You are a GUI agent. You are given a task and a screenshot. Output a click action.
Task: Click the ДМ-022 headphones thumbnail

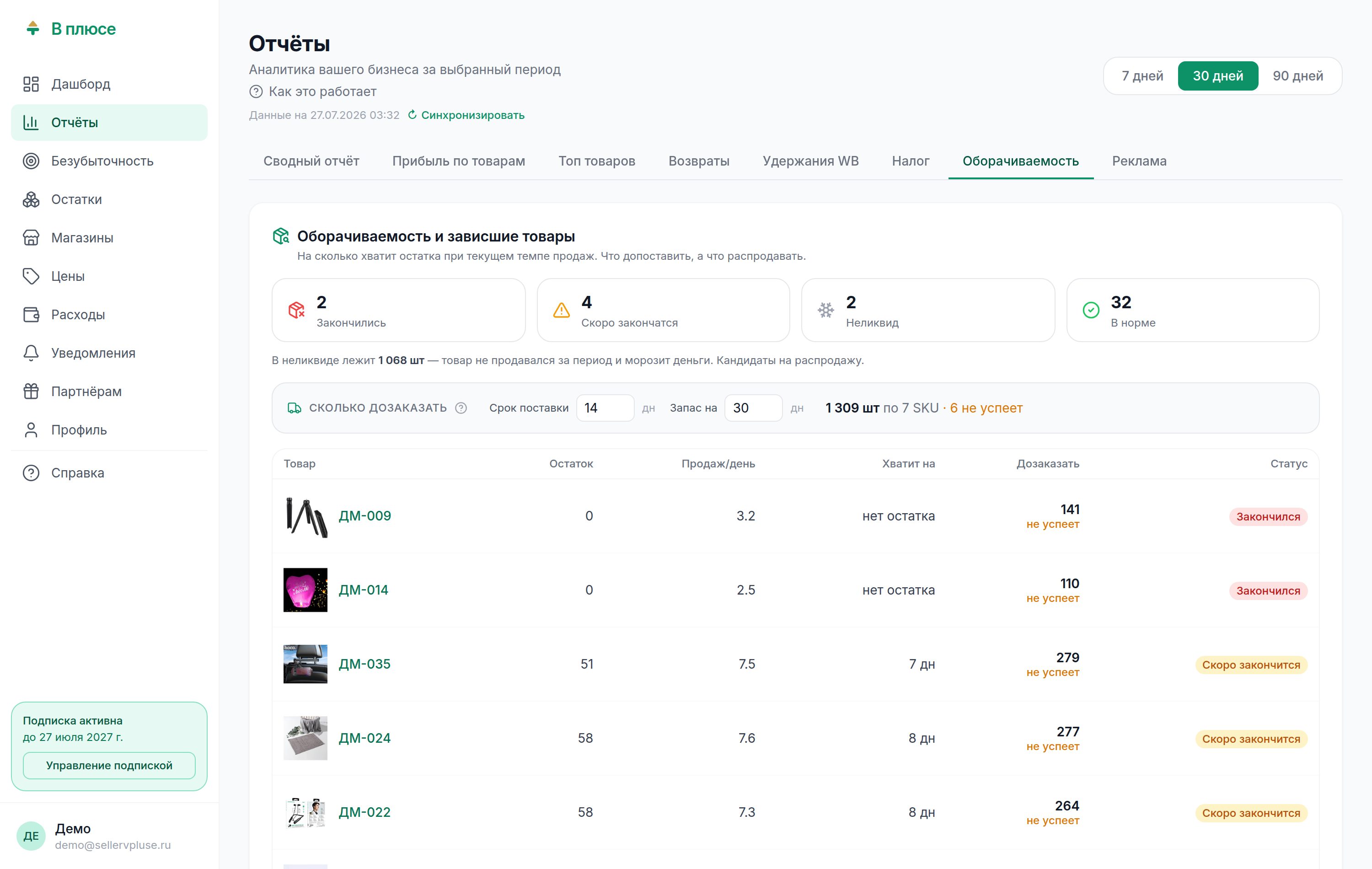tap(305, 812)
